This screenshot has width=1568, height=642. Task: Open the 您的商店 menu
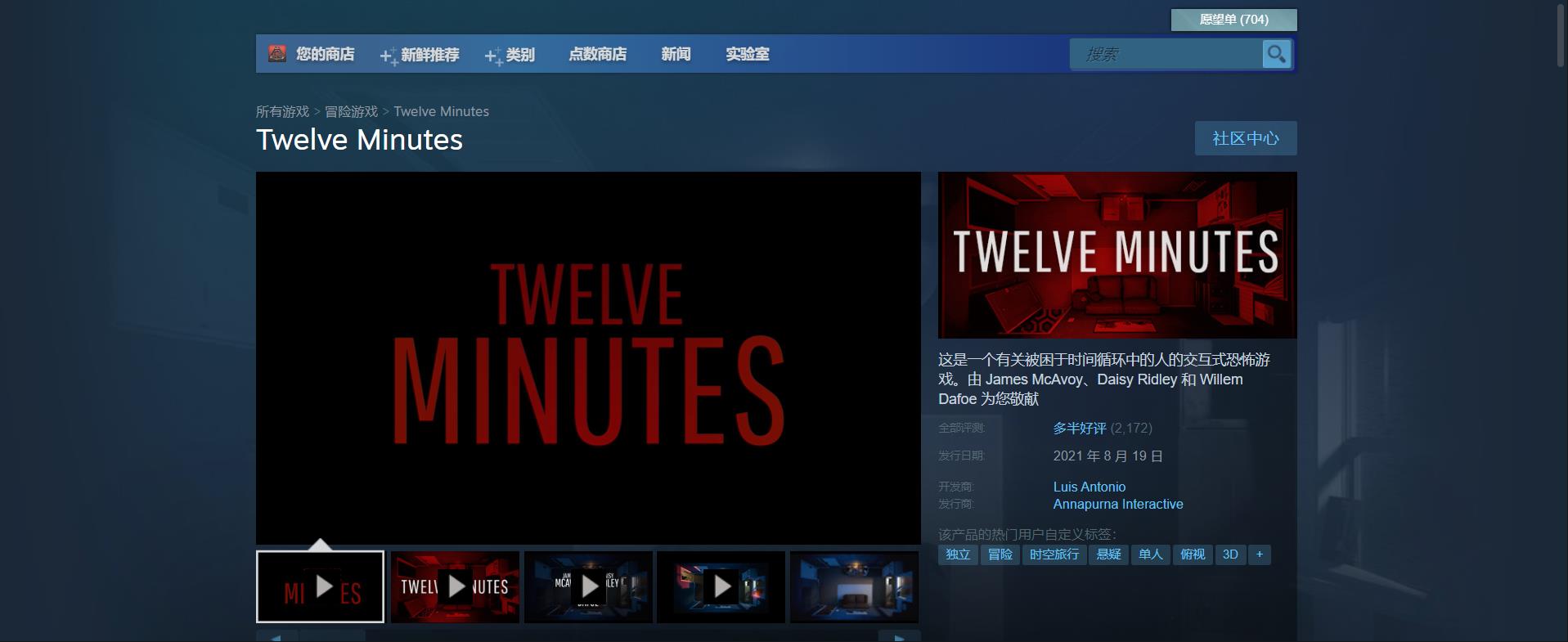tap(325, 55)
